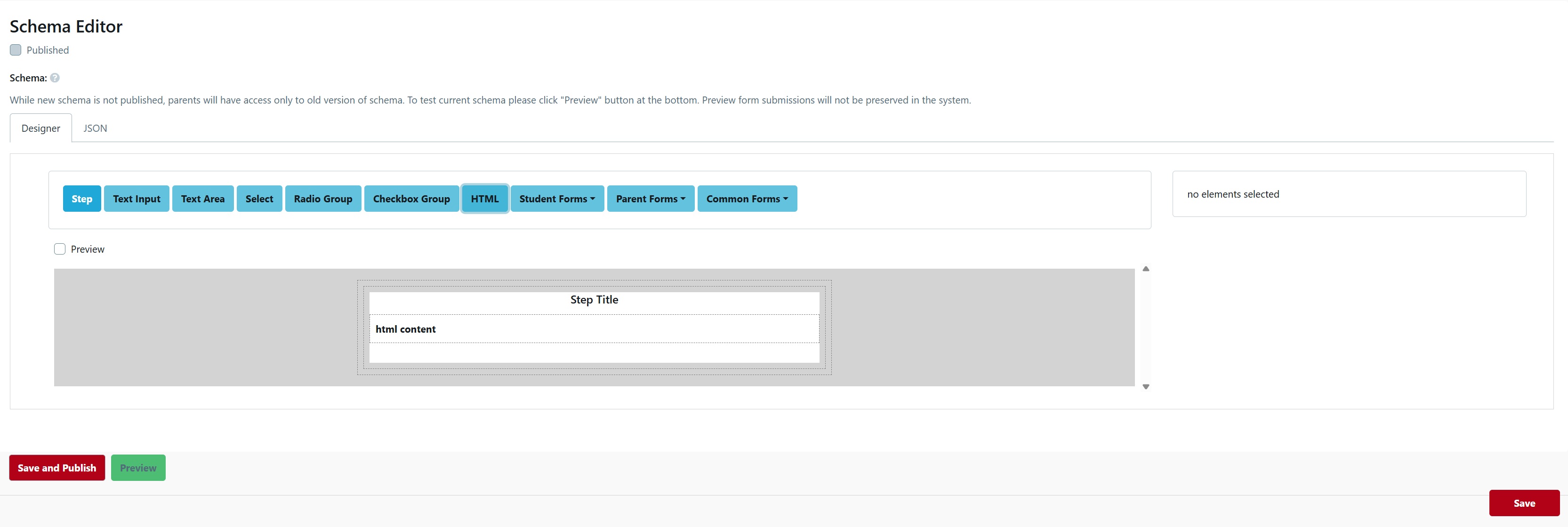Image resolution: width=1568 pixels, height=527 pixels.
Task: Add a Step element
Action: 81,199
